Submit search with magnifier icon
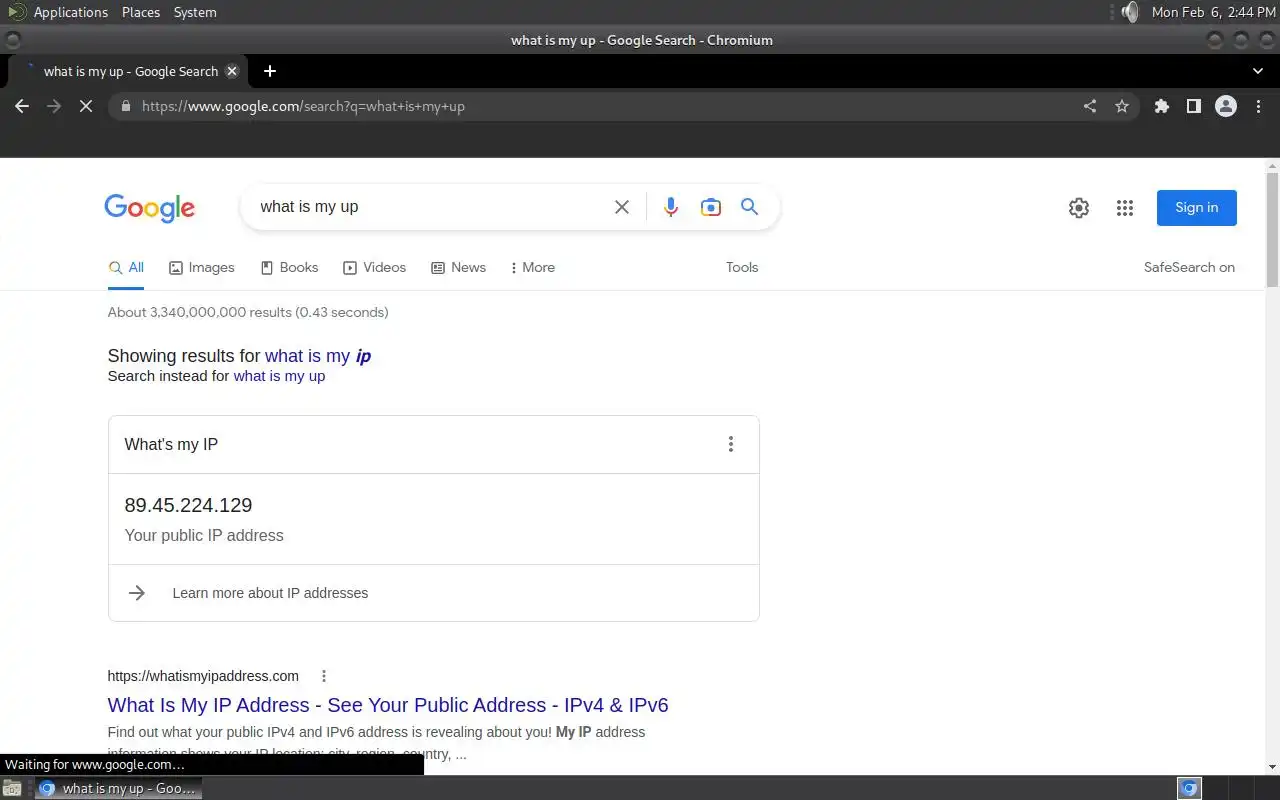Screen dimensions: 1280x800 749,207
